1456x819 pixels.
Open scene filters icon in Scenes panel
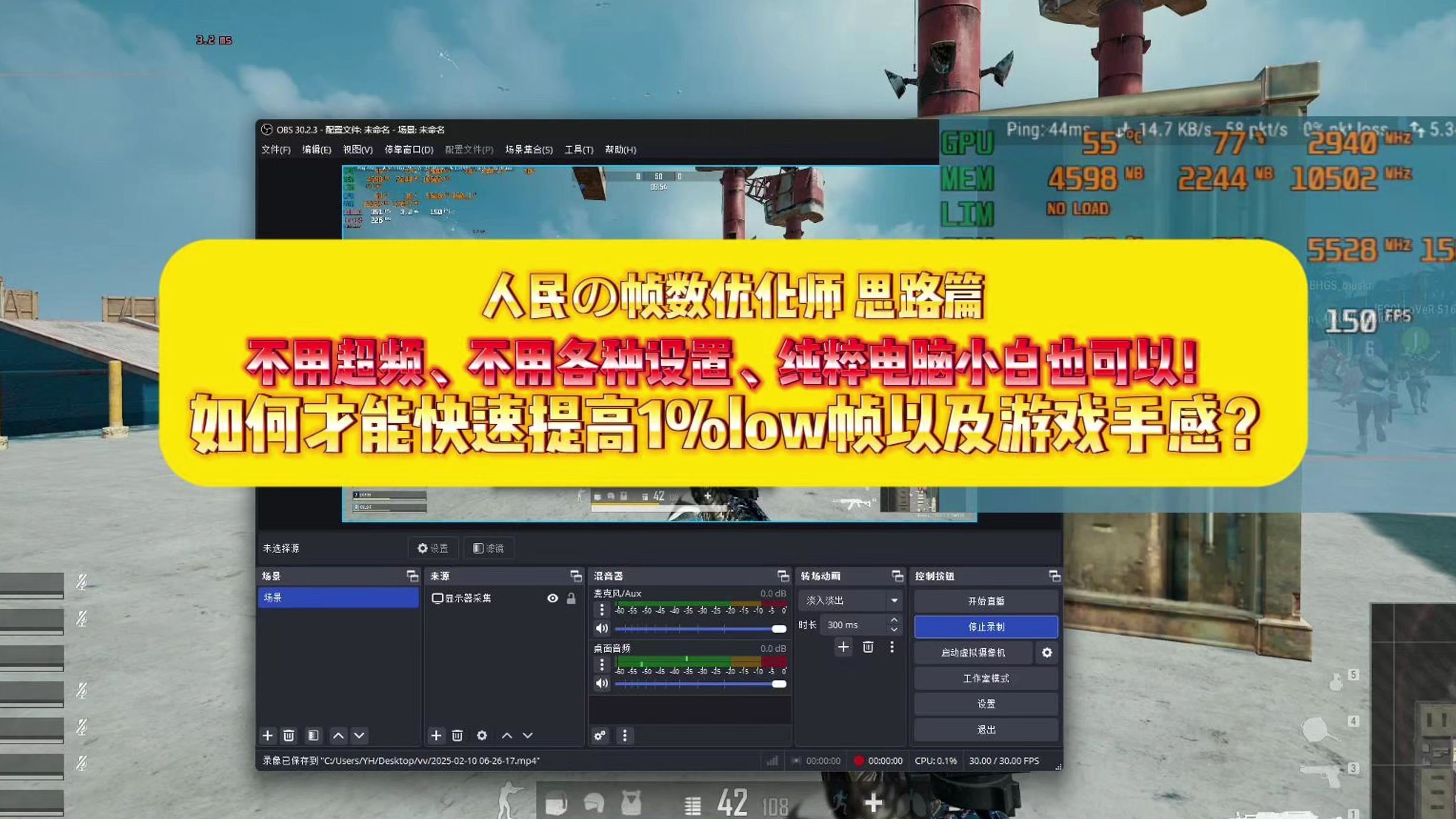(312, 735)
